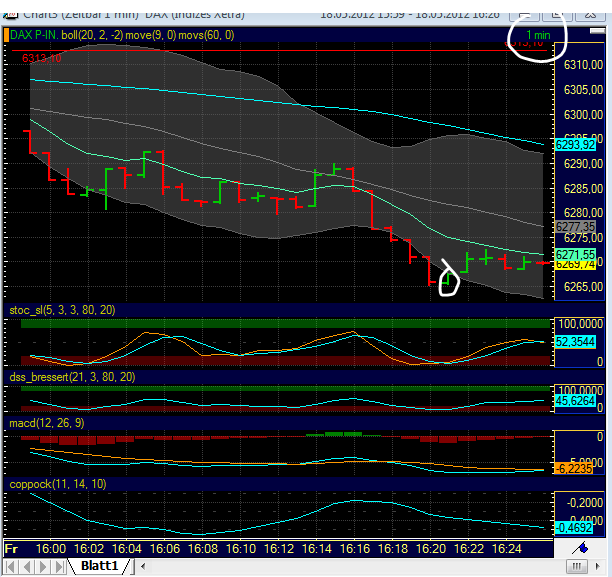This screenshot has width=612, height=577.
Task: Click the 16:14 time axis label
Action: pos(317,549)
